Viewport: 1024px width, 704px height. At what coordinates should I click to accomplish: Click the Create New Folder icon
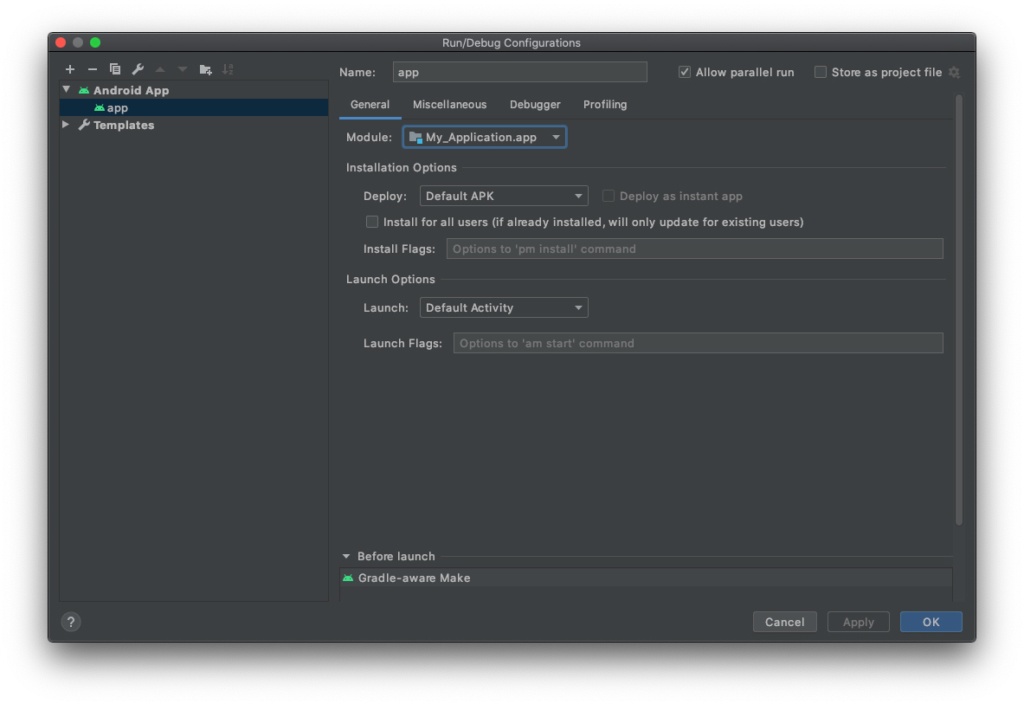205,69
